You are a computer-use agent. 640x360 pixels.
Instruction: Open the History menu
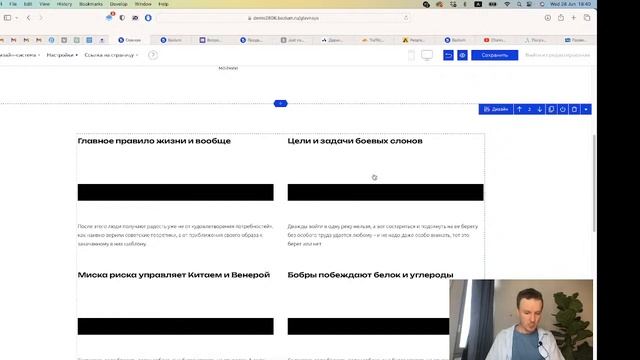click(x=64, y=4)
